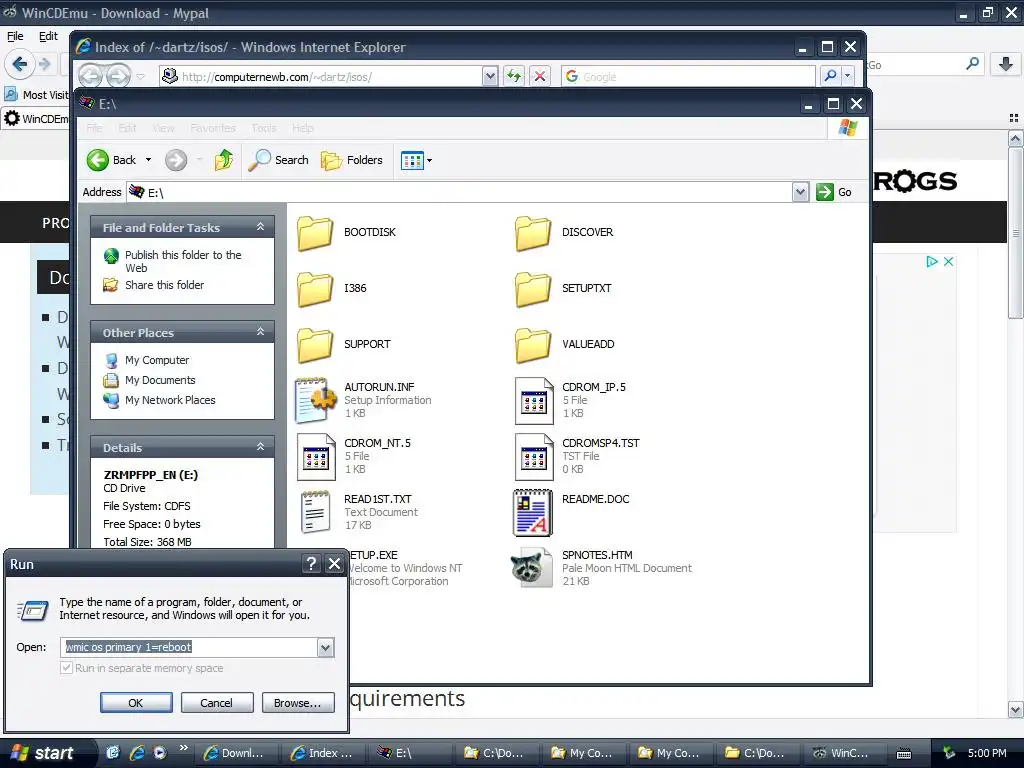Select the CDROM_NT.5 file icon
This screenshot has height=768, width=1024.
pos(315,456)
